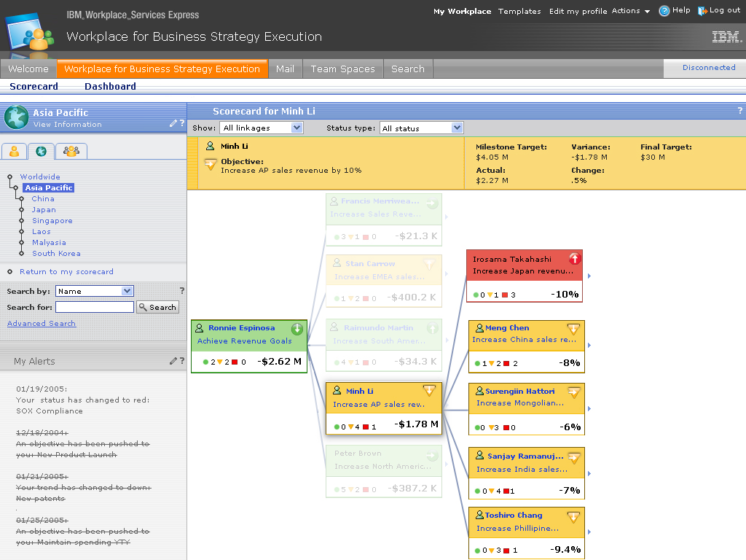The image size is (746, 560).
Task: Open the Show All linkages dropdown
Action: pos(261,128)
